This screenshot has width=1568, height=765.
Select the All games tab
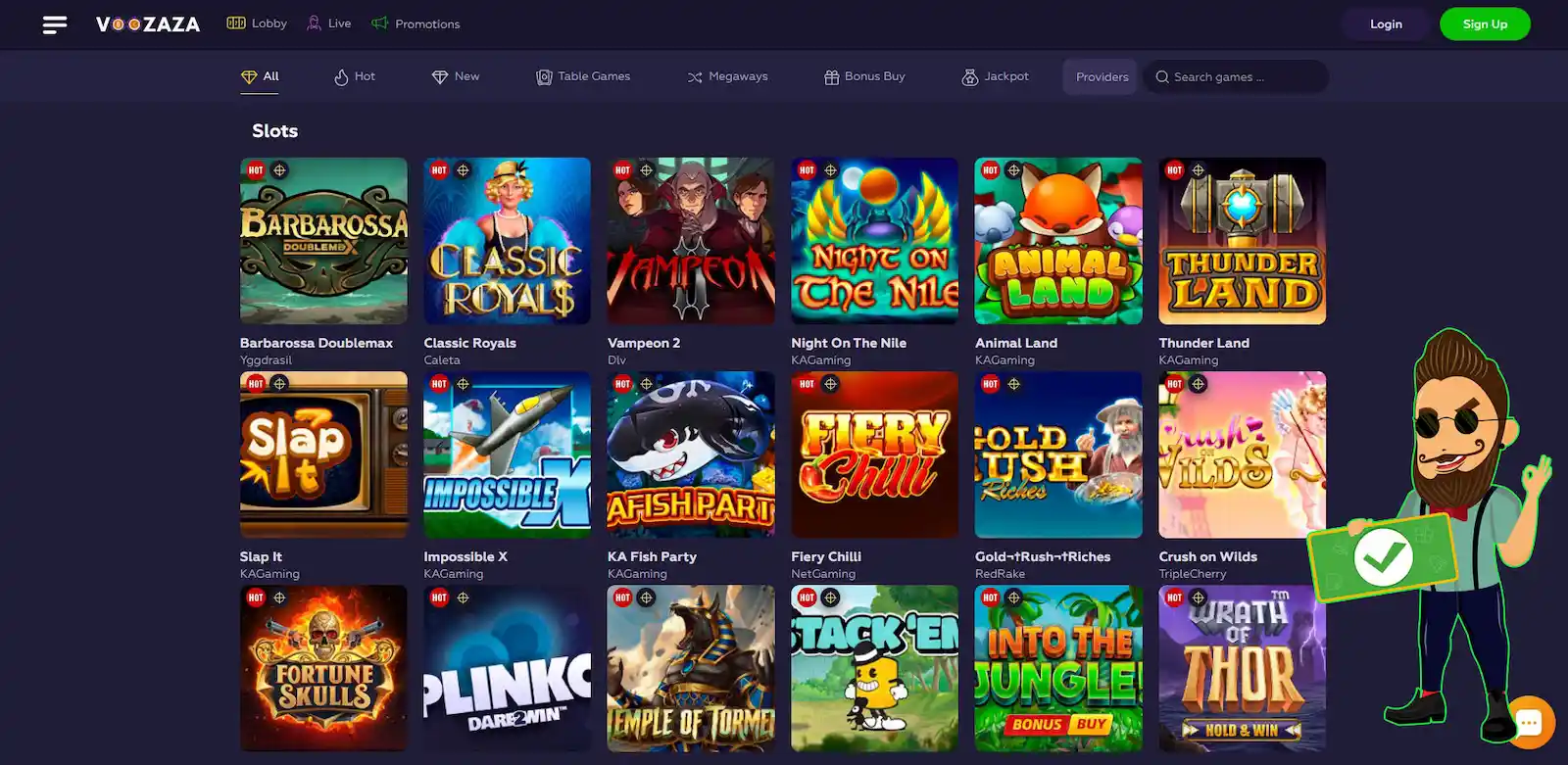260,76
